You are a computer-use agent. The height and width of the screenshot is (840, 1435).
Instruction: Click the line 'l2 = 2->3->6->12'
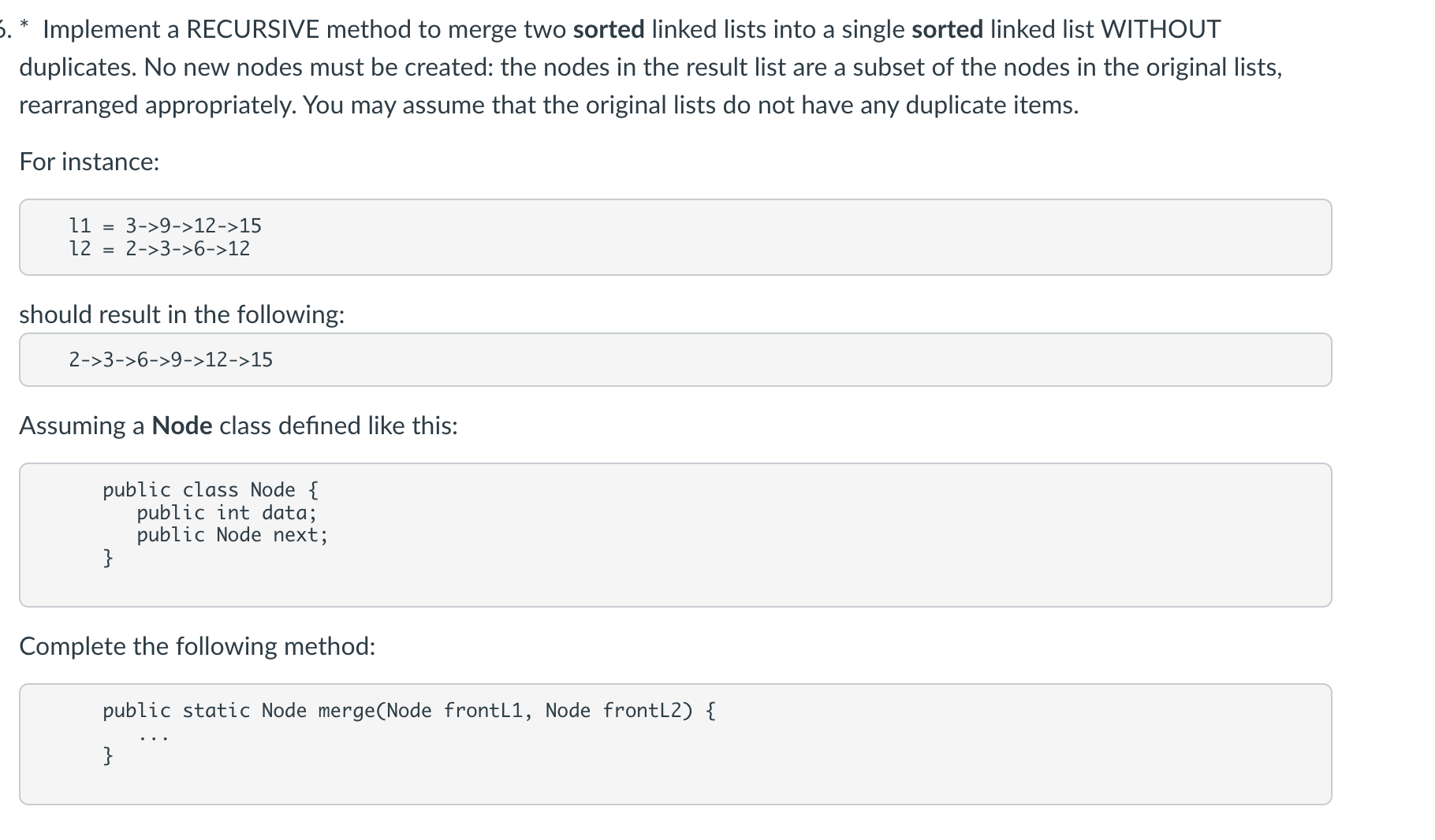[x=160, y=249]
